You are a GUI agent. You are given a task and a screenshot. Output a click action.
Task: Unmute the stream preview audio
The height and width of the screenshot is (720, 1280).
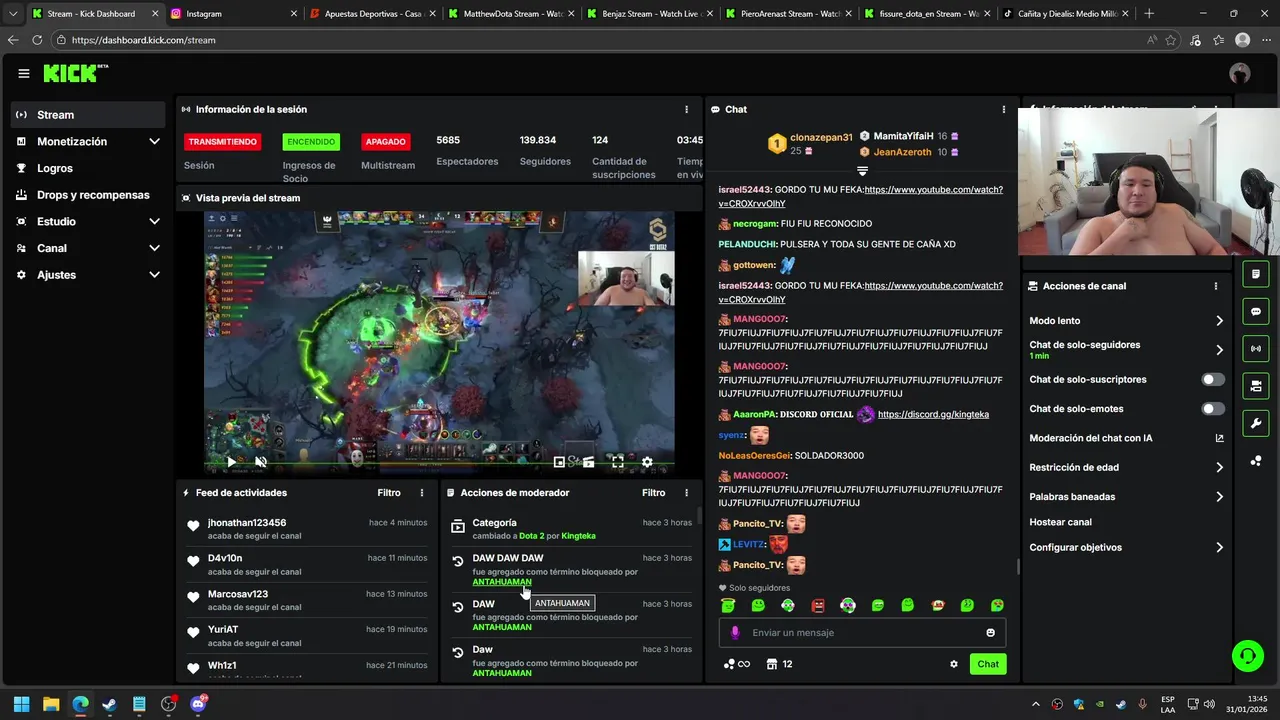pyautogui.click(x=261, y=462)
